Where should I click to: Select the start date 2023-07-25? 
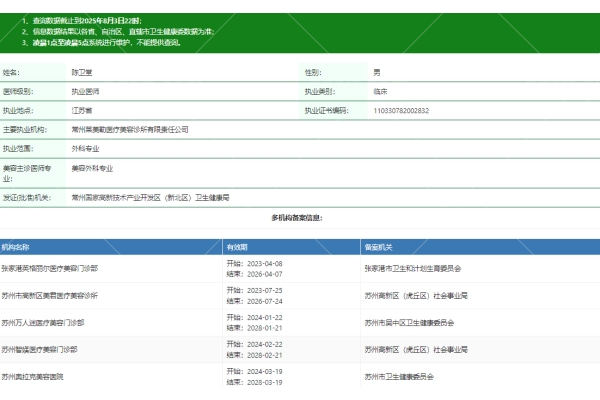tap(265, 291)
